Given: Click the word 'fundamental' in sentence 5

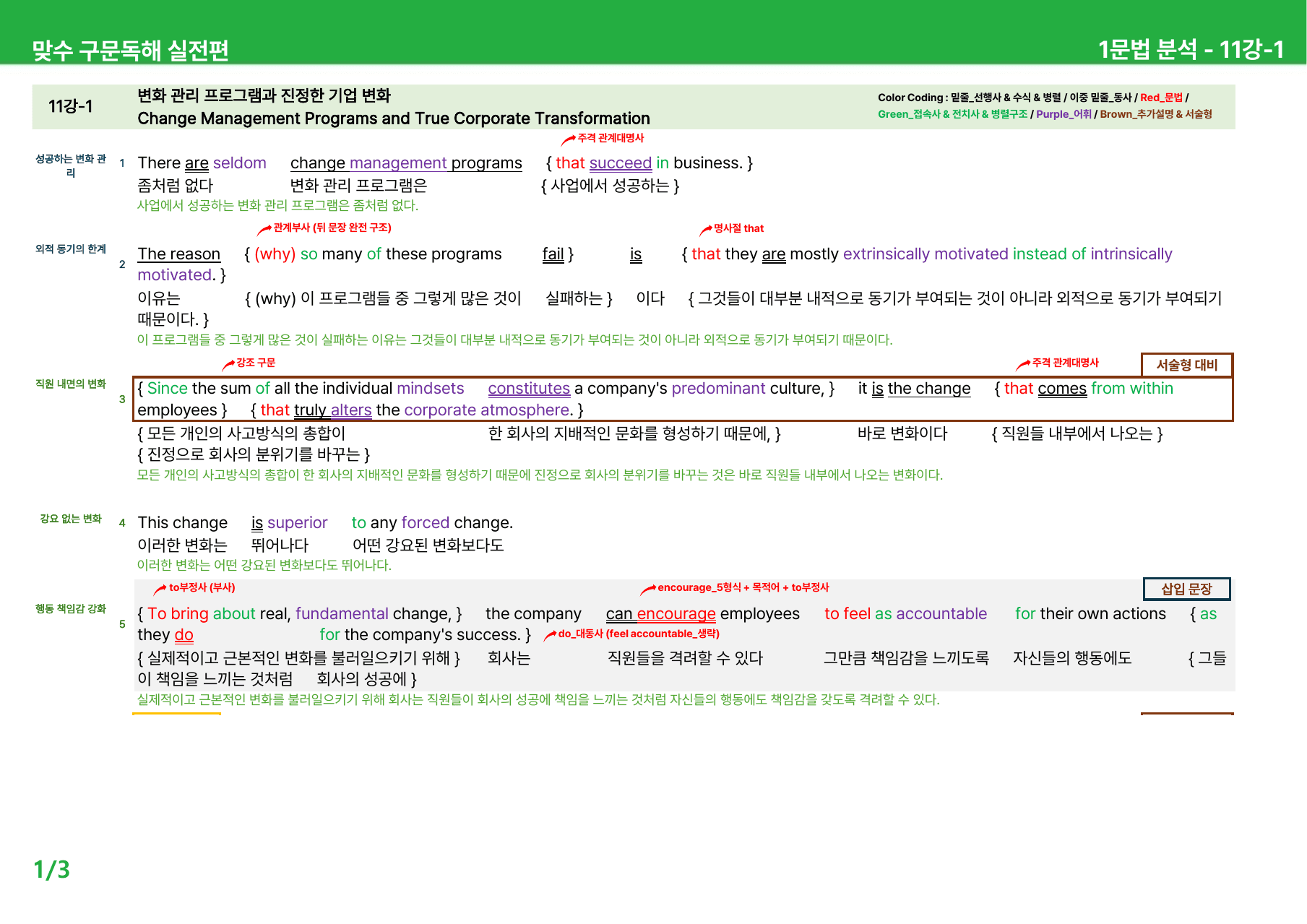Looking at the screenshot, I should point(342,614).
